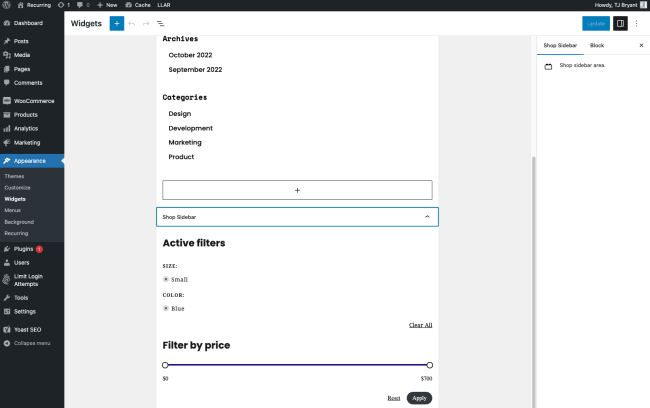Open the Customize submenu item
This screenshot has width=650, height=408.
click(x=18, y=188)
